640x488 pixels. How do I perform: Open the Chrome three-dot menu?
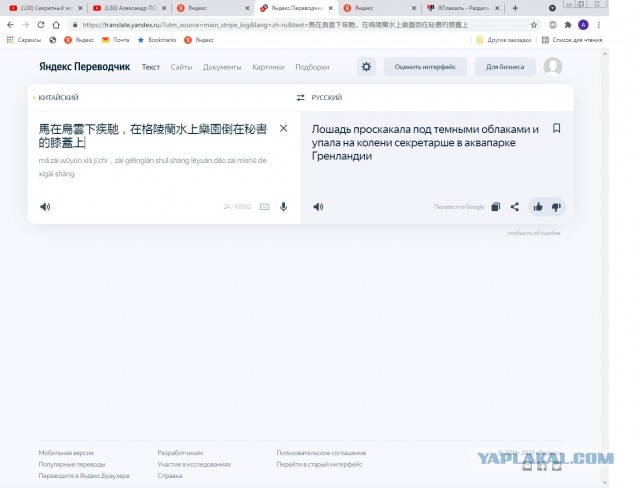(599, 25)
